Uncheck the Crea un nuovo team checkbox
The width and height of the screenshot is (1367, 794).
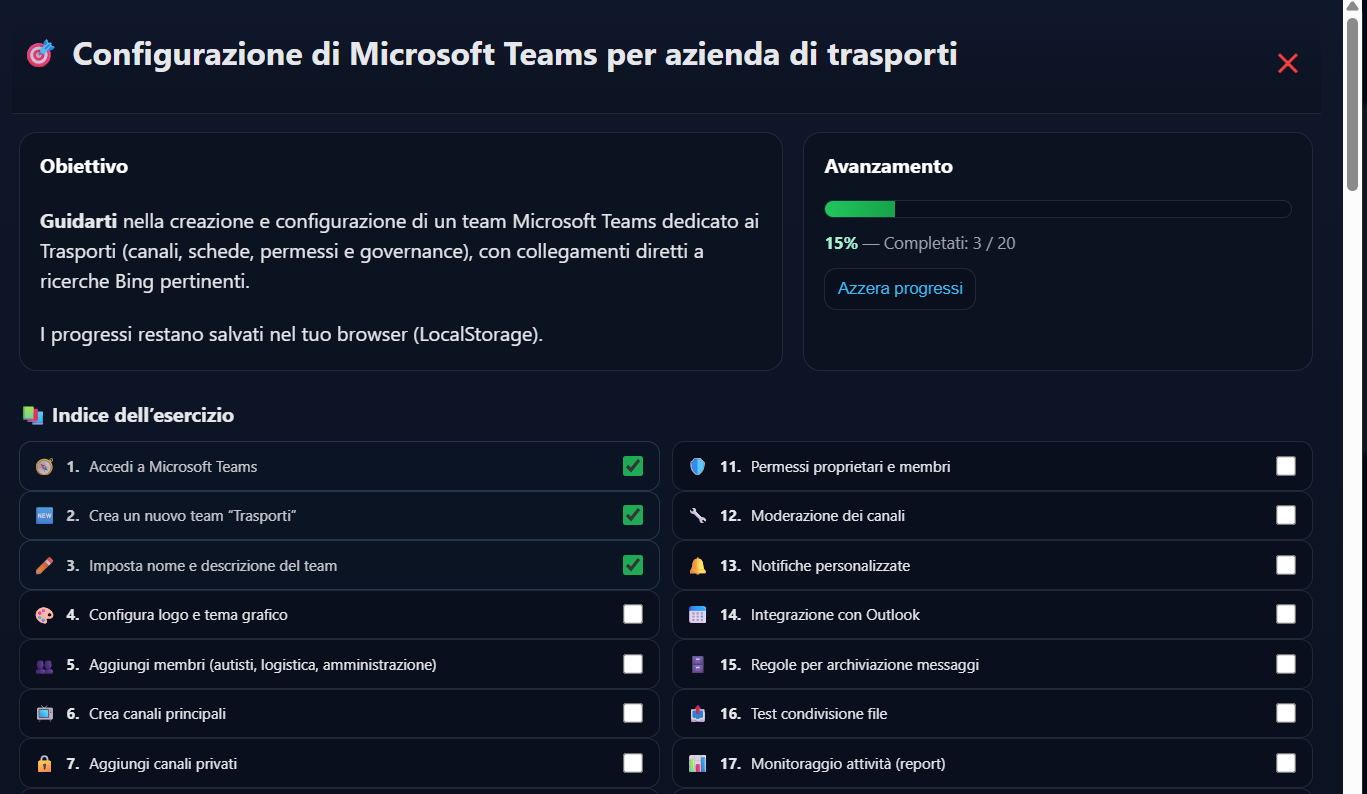tap(633, 515)
